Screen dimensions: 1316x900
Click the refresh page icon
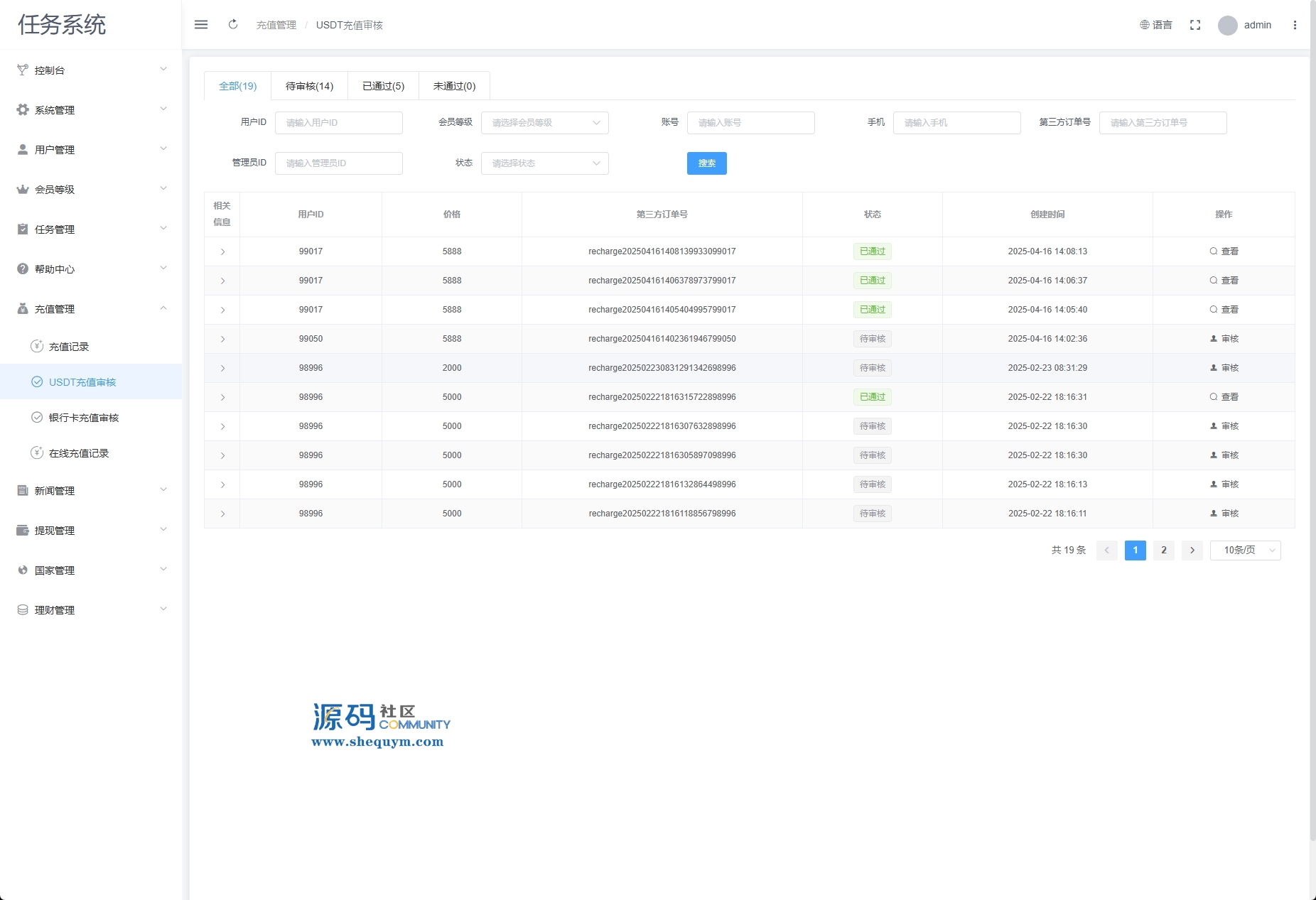tap(233, 25)
